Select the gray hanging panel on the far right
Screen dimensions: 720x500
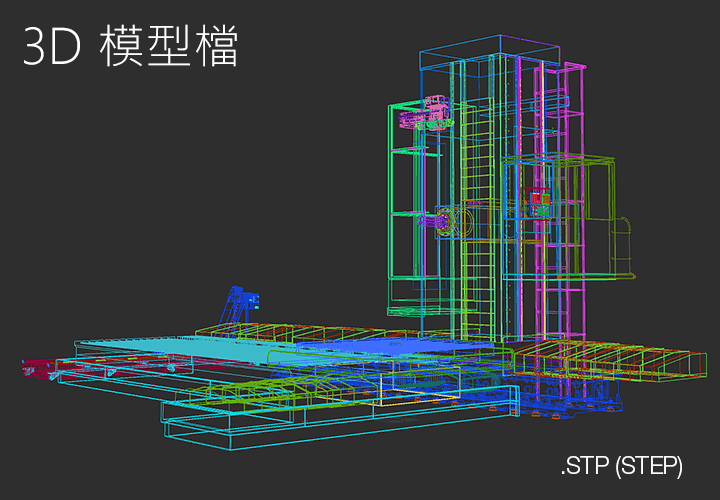(622, 245)
